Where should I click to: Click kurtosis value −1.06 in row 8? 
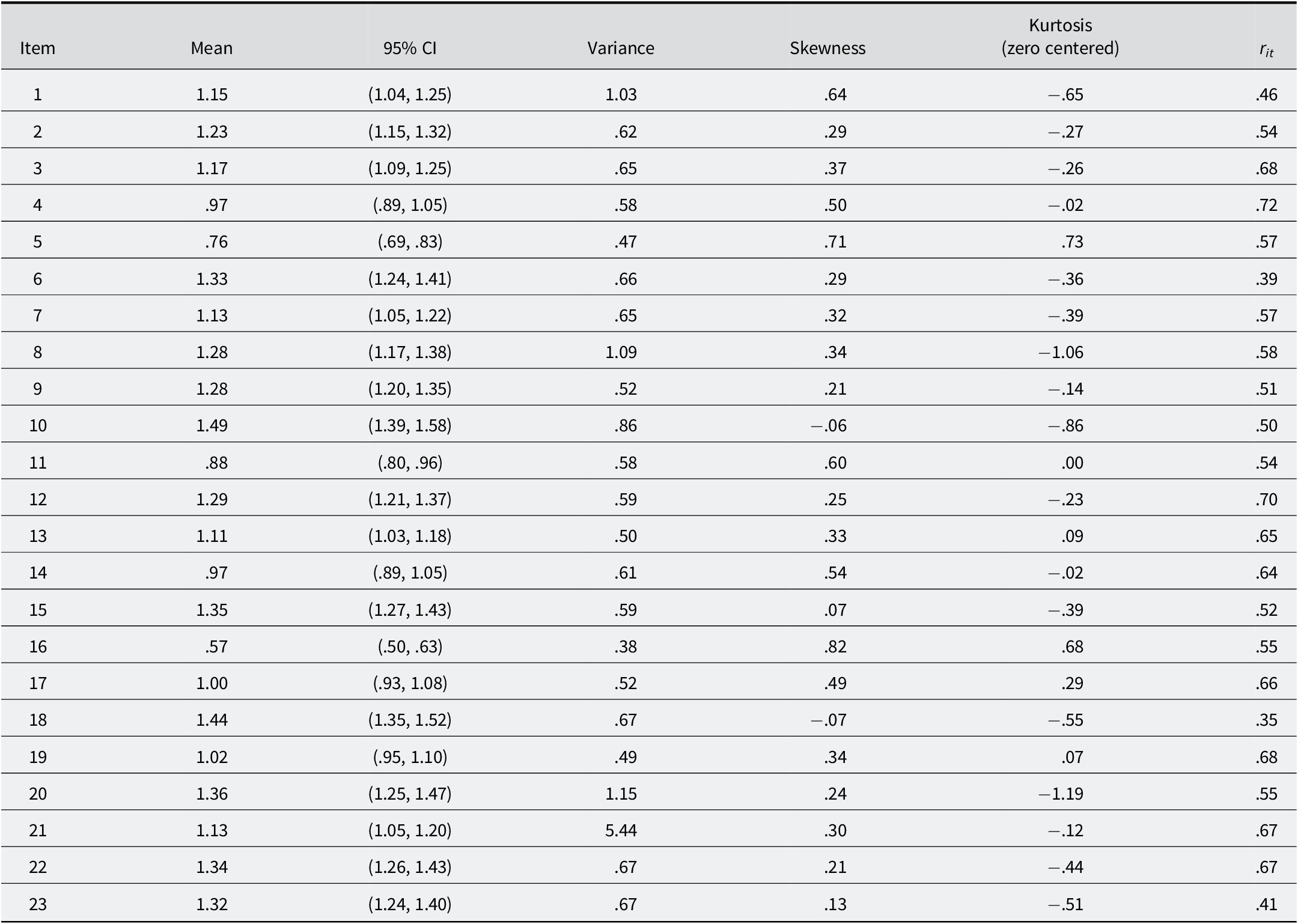(x=1061, y=352)
